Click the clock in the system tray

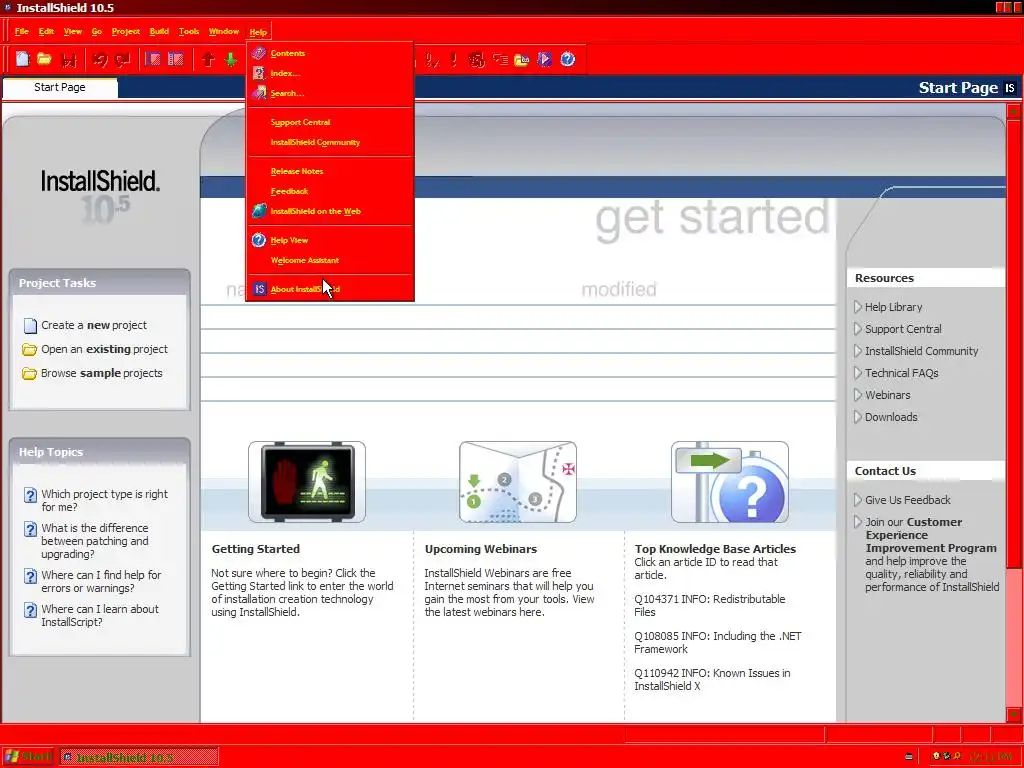(991, 757)
